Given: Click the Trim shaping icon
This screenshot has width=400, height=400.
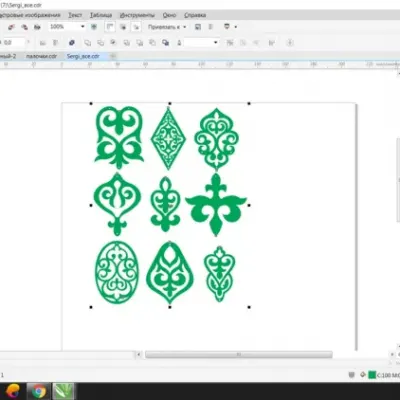Looking at the screenshot, I should [x=101, y=43].
